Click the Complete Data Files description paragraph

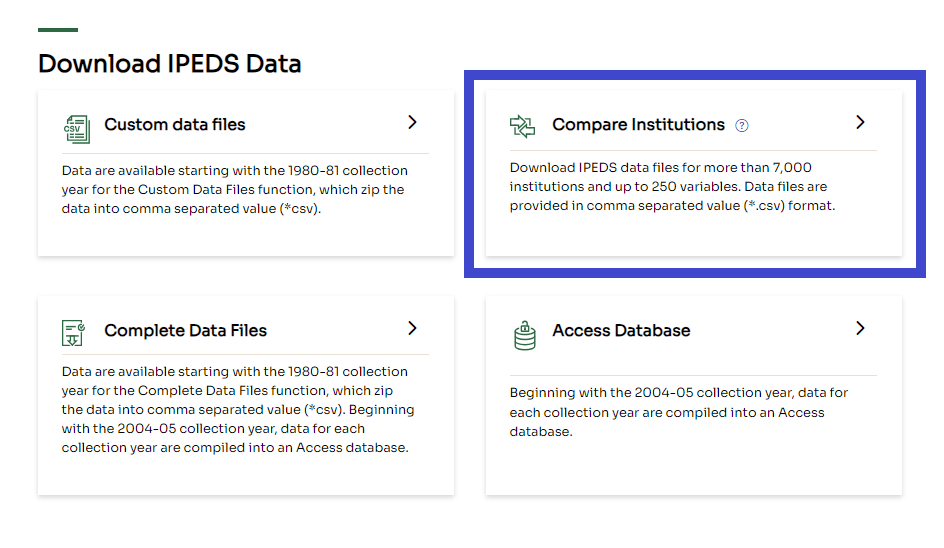[238, 409]
